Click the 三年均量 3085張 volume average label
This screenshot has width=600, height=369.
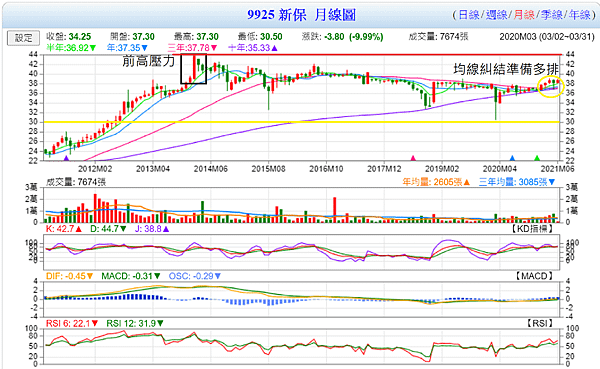pos(517,182)
